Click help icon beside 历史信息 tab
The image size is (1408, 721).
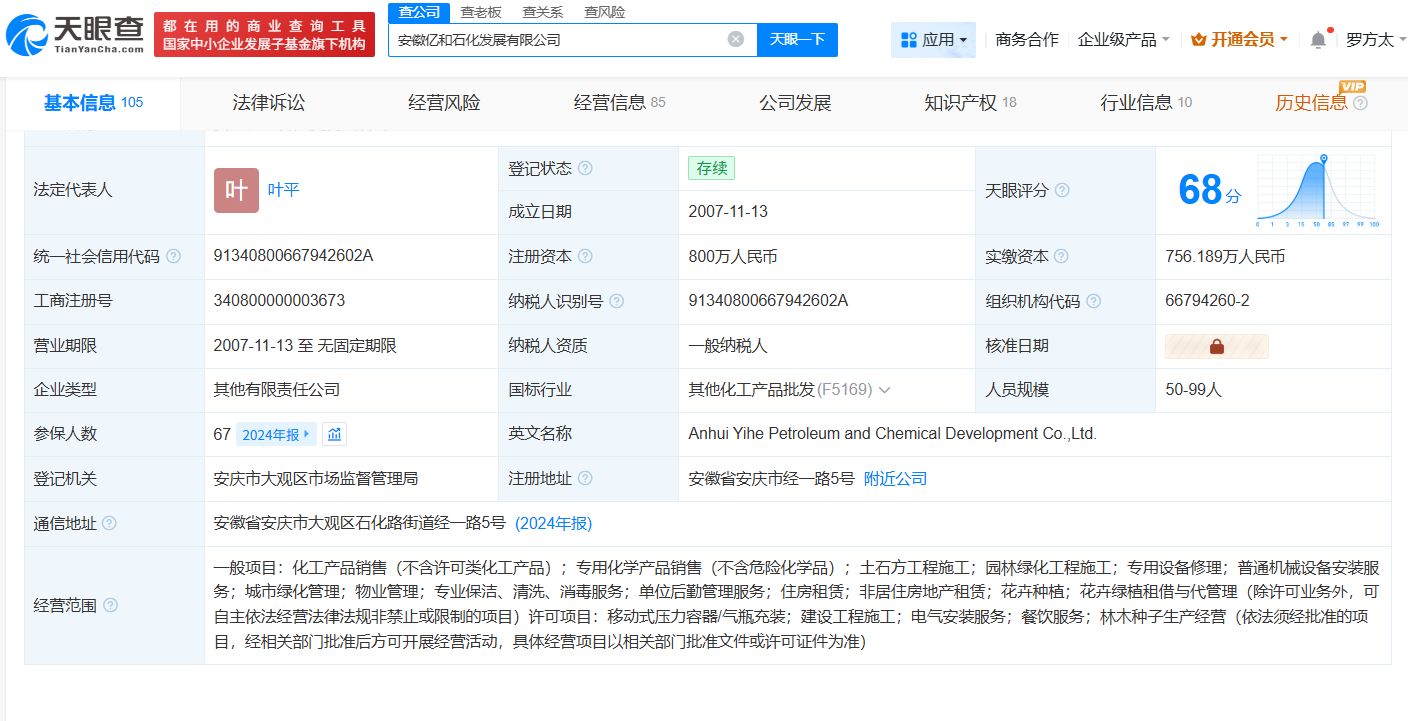pyautogui.click(x=1360, y=103)
